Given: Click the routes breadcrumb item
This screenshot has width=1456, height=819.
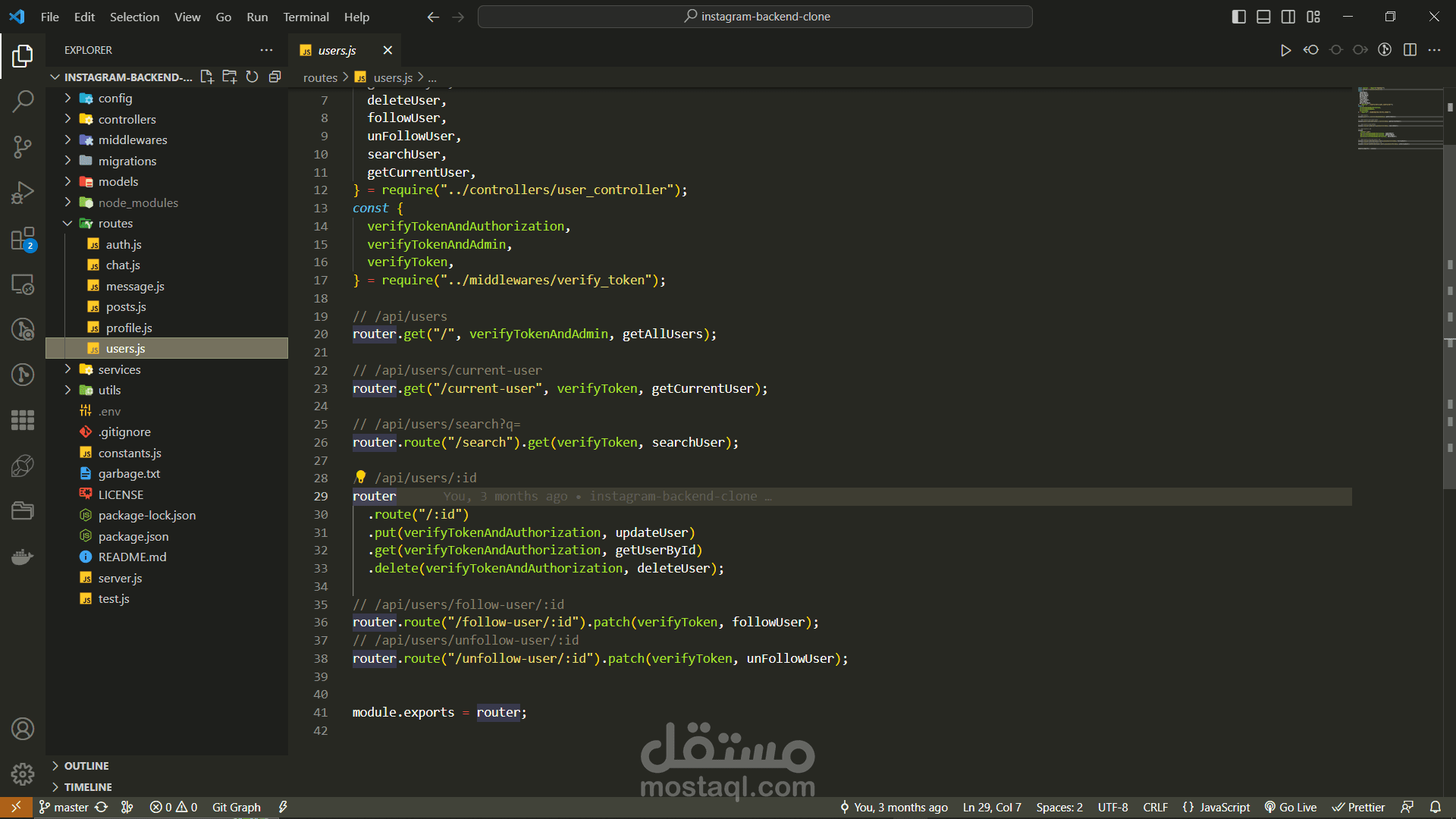Looking at the screenshot, I should click(320, 77).
